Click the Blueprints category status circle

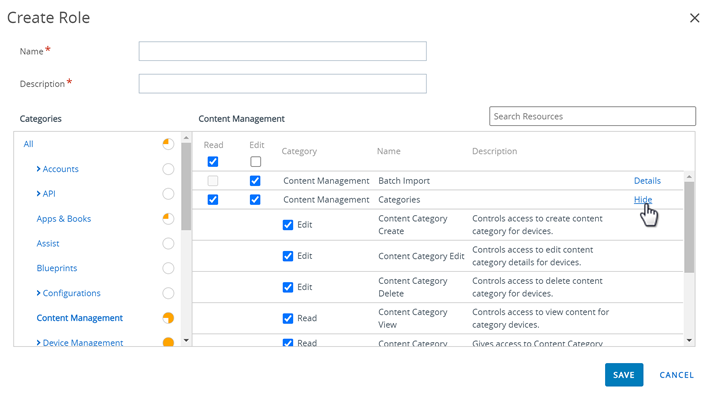(x=168, y=268)
